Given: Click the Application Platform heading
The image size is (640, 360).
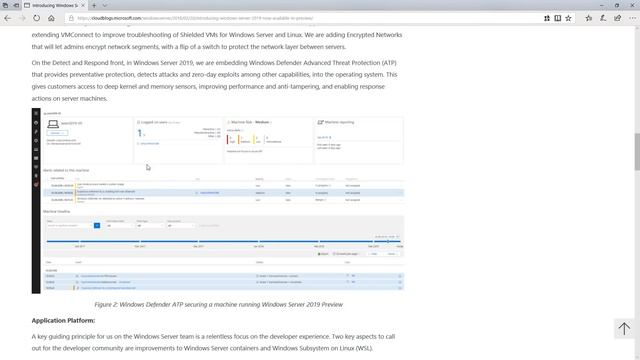Looking at the screenshot, I should (63, 320).
